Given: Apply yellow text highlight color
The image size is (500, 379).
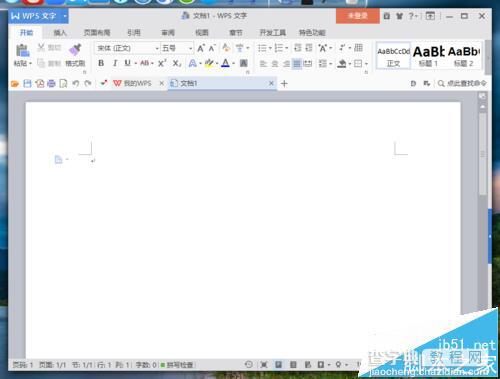Looking at the screenshot, I should [209, 63].
